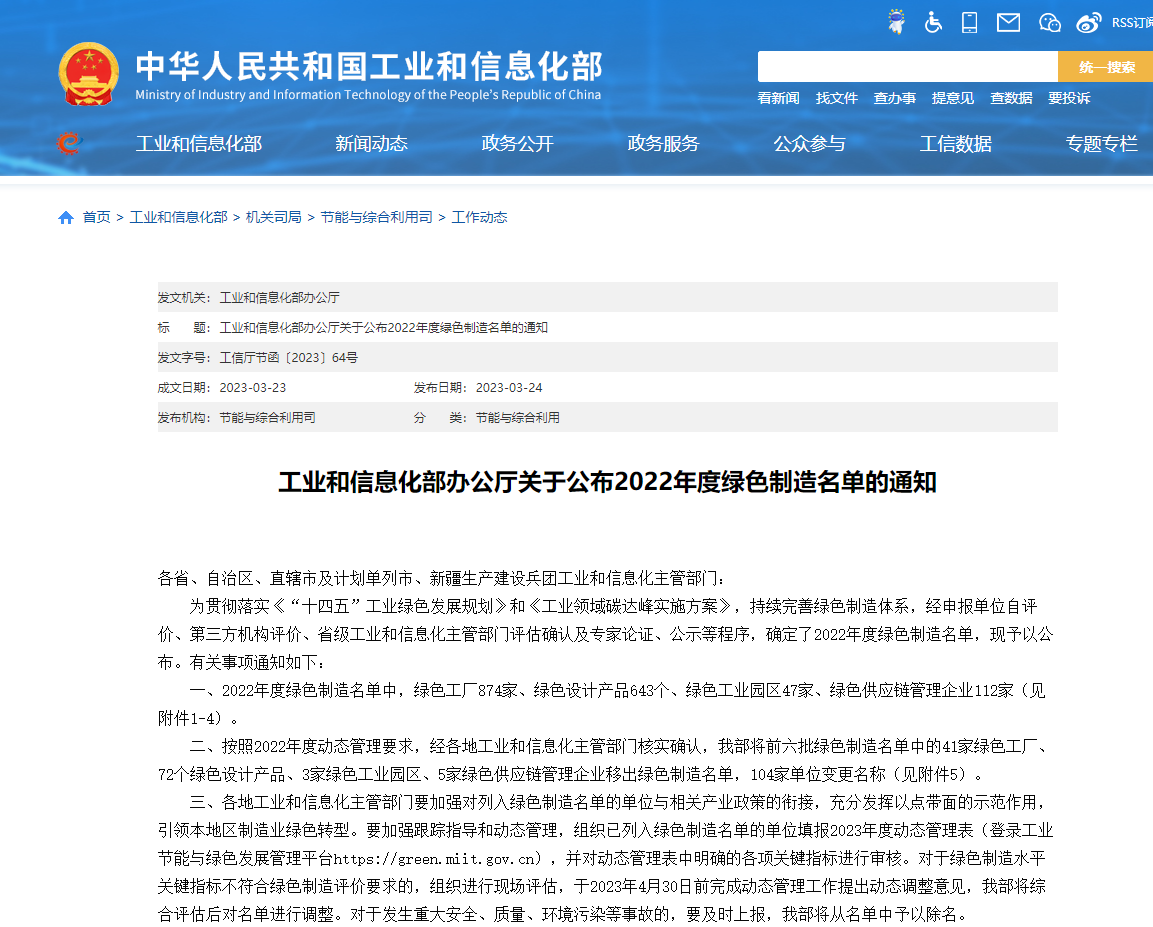1153x927 pixels.
Task: Click the mobile version phone icon
Action: 968,21
